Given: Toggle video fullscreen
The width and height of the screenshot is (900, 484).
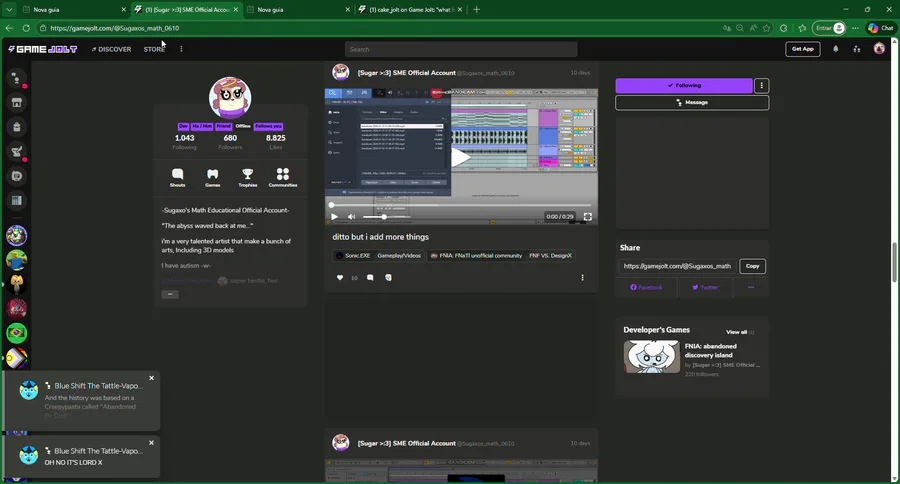Looking at the screenshot, I should point(588,217).
